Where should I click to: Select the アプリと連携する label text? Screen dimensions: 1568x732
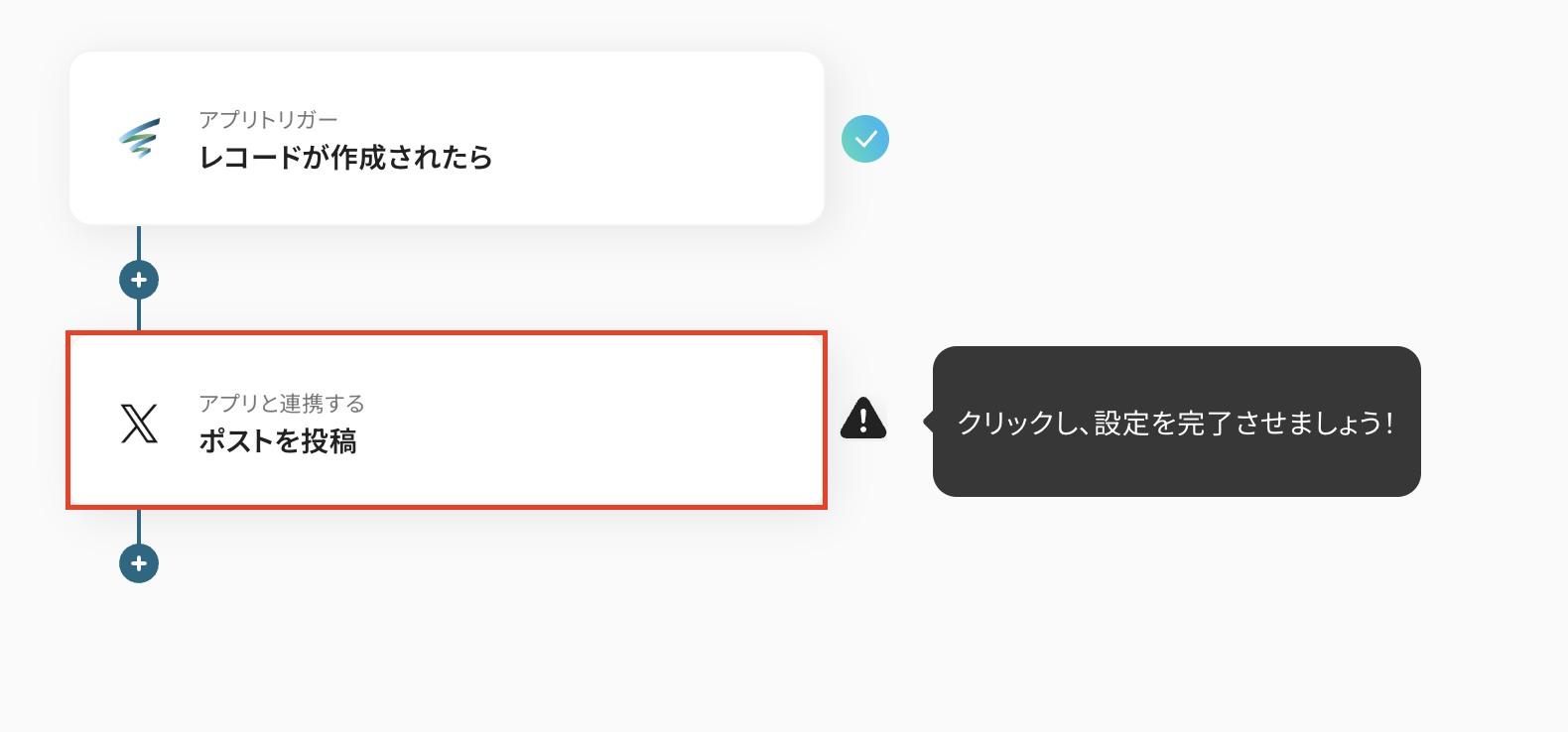[282, 404]
